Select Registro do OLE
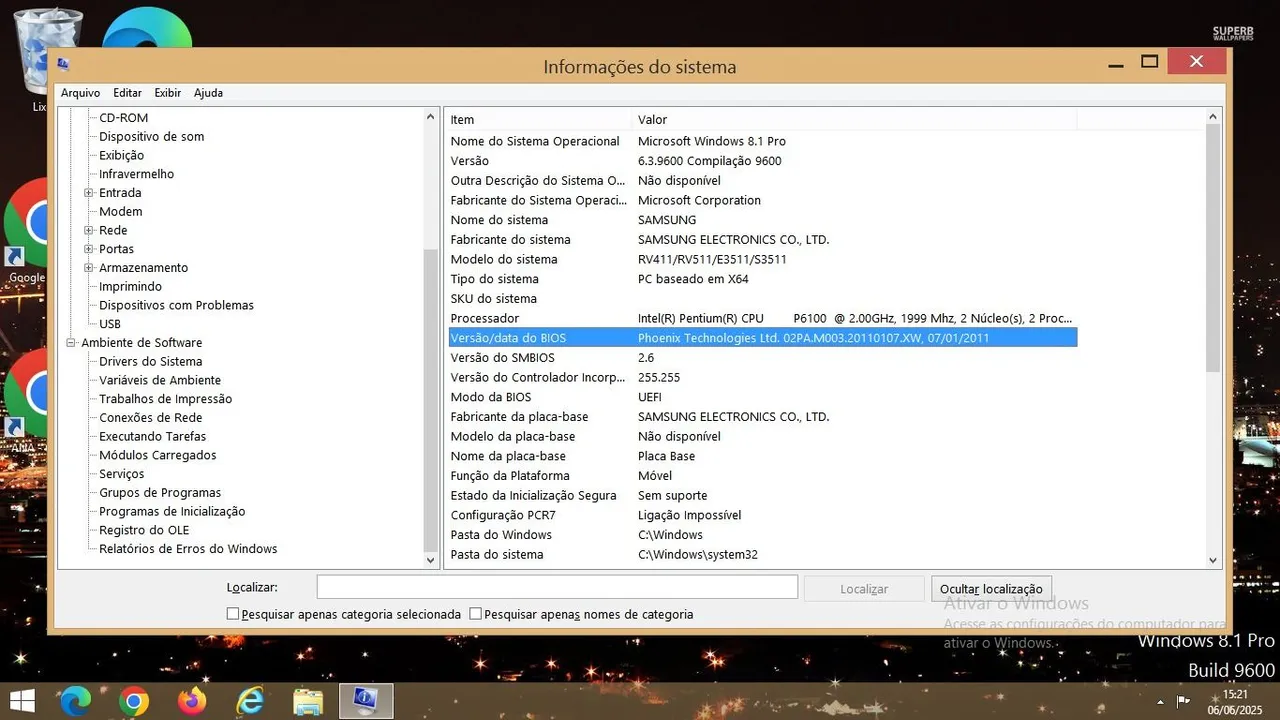 pyautogui.click(x=144, y=530)
